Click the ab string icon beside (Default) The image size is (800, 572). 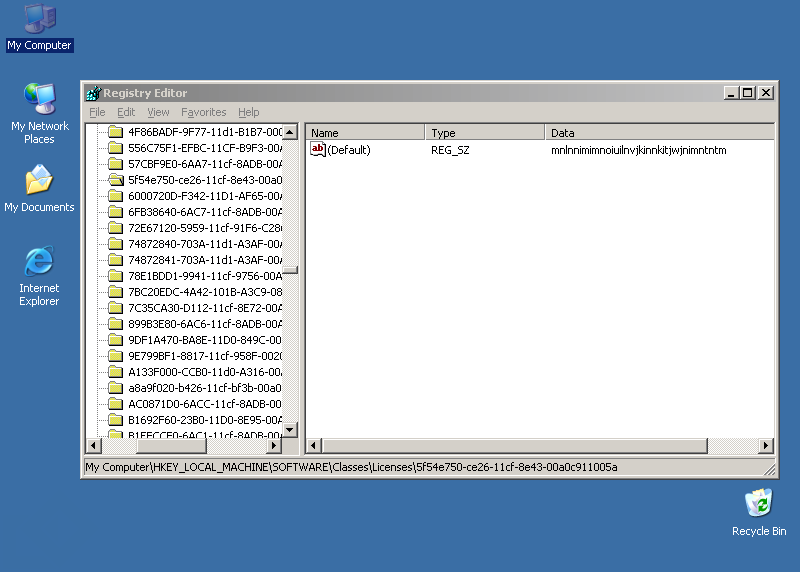coord(318,150)
